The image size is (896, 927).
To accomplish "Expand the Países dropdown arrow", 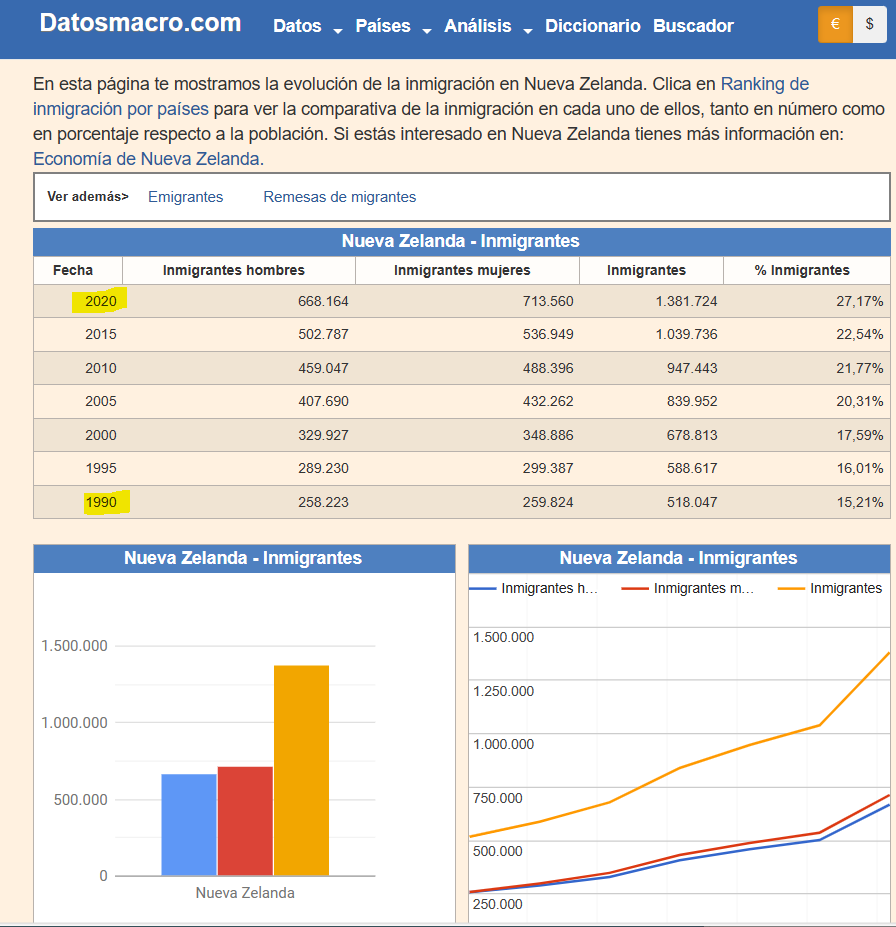I will 427,31.
